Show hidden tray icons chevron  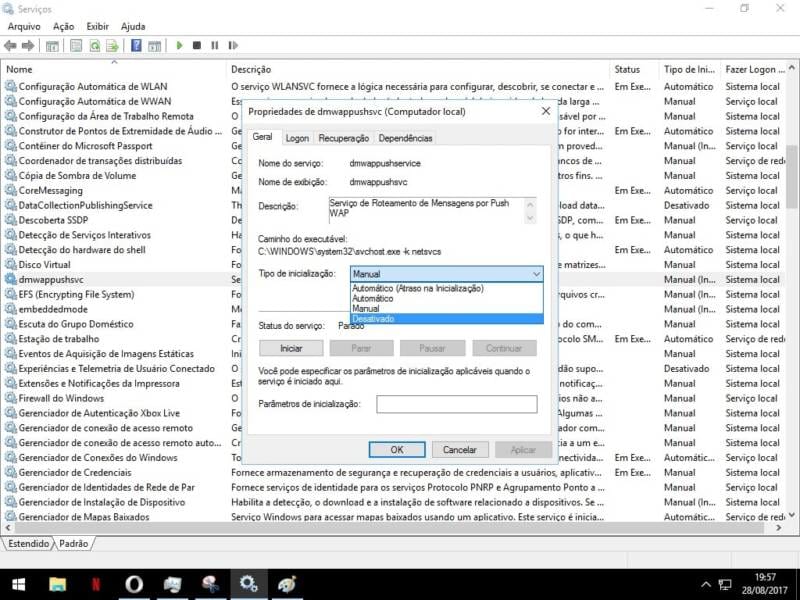tap(706, 585)
